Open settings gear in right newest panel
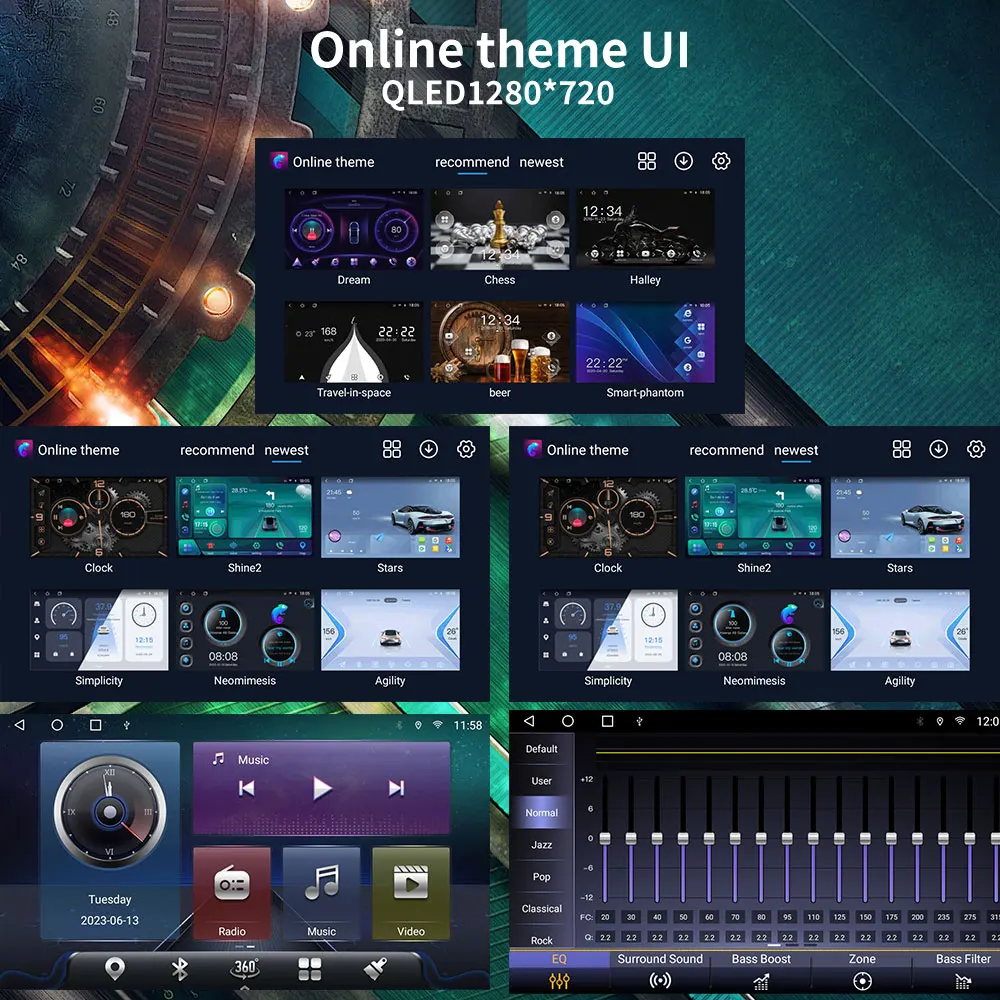 [976, 449]
